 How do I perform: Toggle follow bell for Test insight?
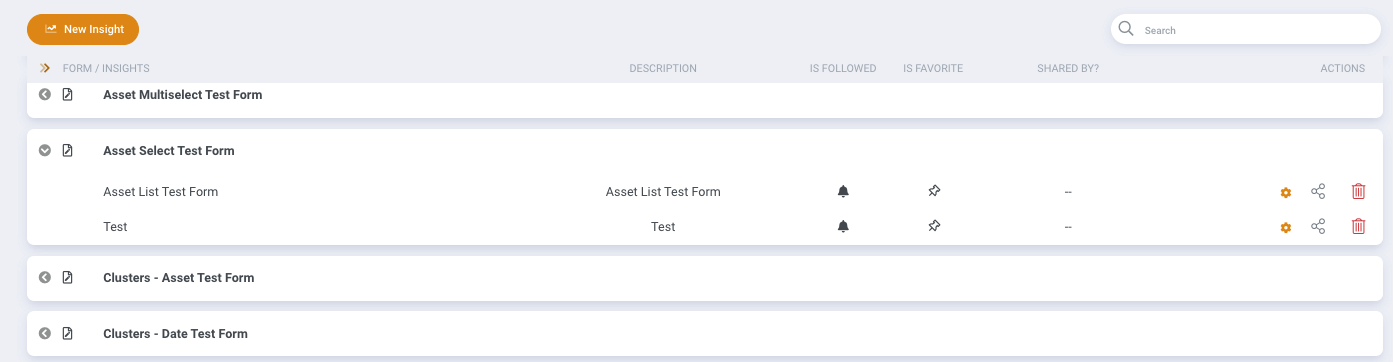tap(843, 227)
